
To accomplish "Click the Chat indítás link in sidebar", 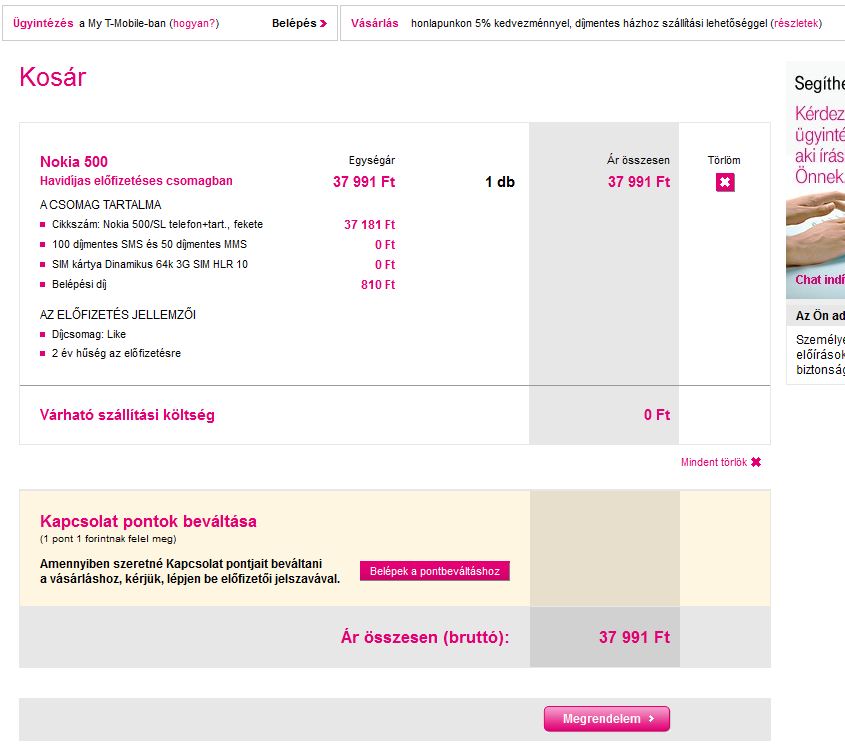I will tap(820, 279).
